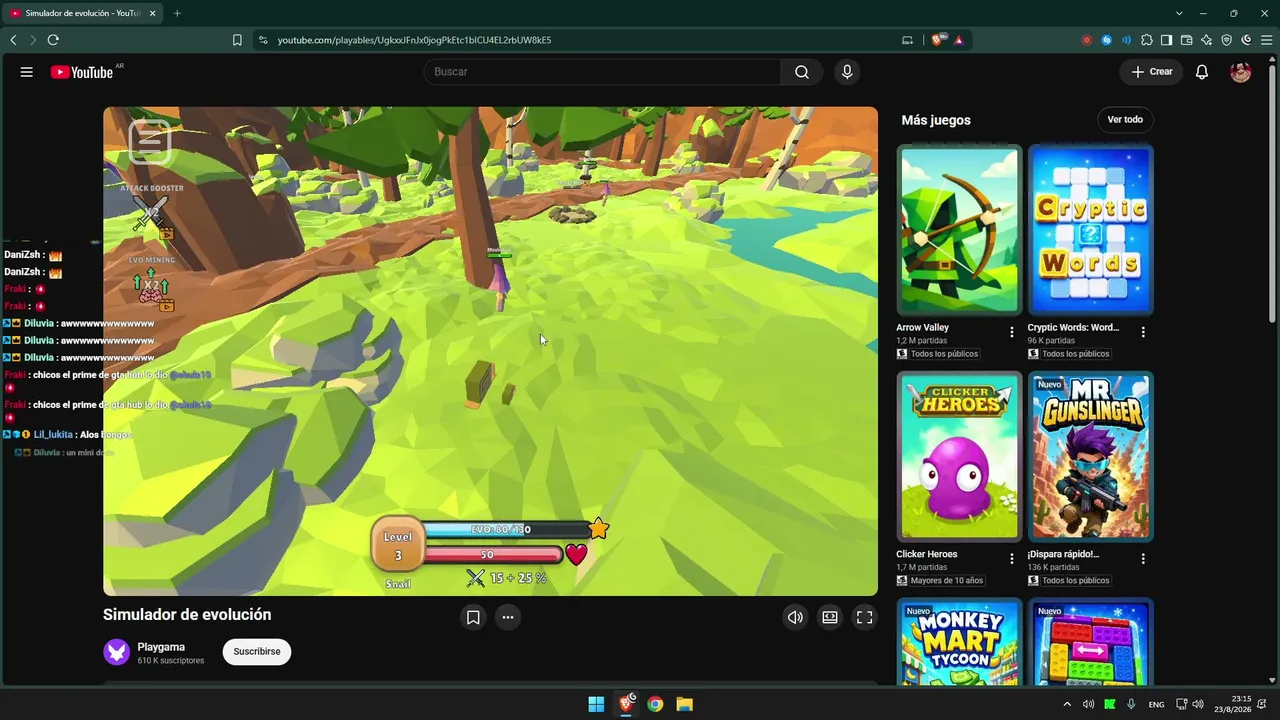Open the Mr Gunslinger game thumbnail
1280x720 pixels.
[x=1091, y=457]
